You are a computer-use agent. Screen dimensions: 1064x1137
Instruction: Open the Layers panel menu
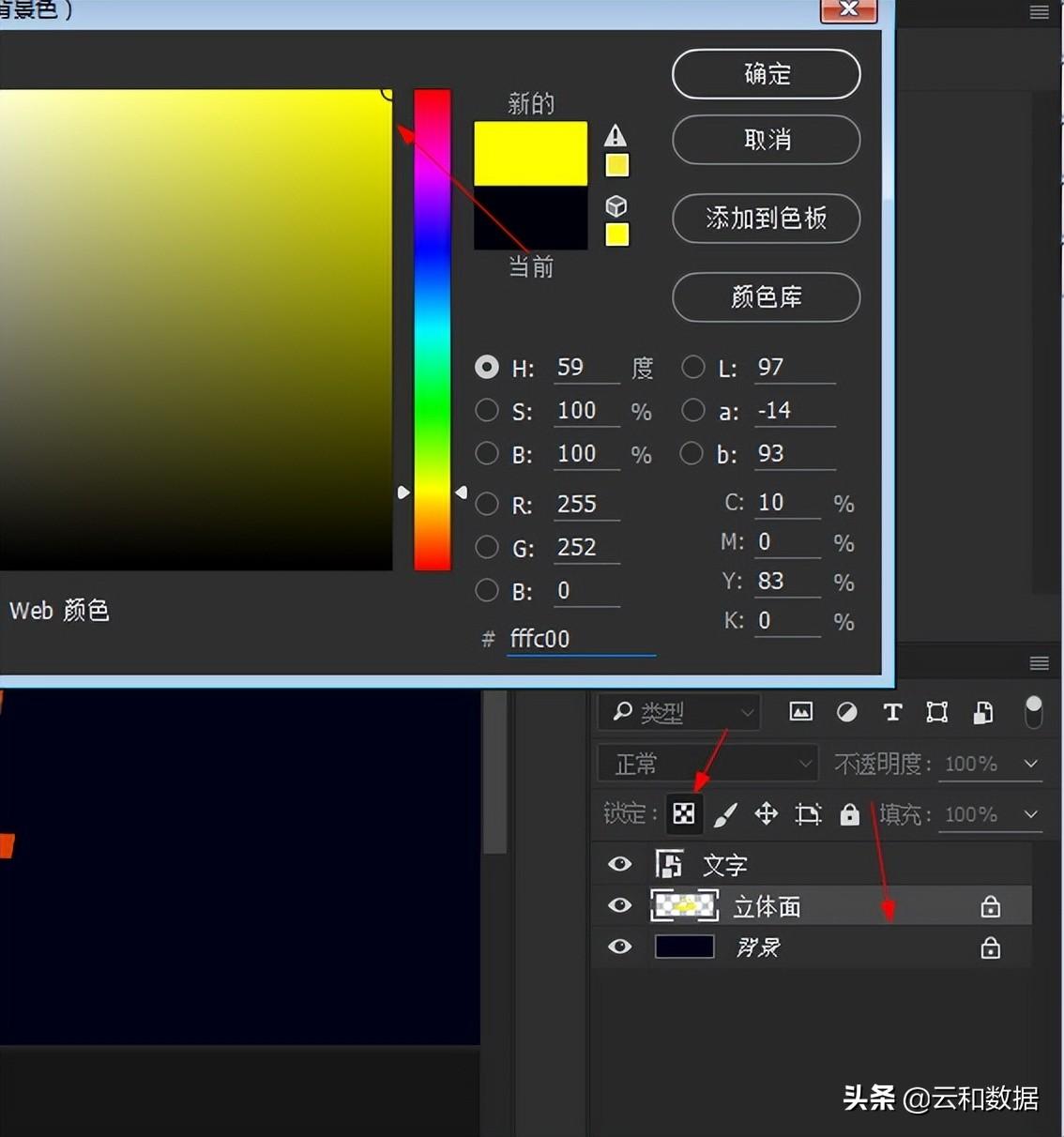(1039, 663)
